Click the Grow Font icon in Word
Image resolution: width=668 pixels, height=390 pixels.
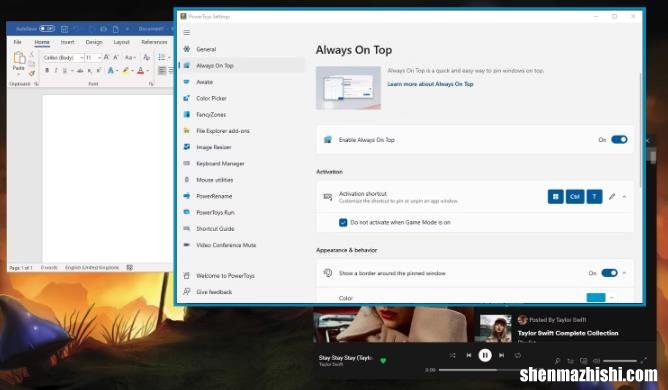pyautogui.click(x=107, y=57)
